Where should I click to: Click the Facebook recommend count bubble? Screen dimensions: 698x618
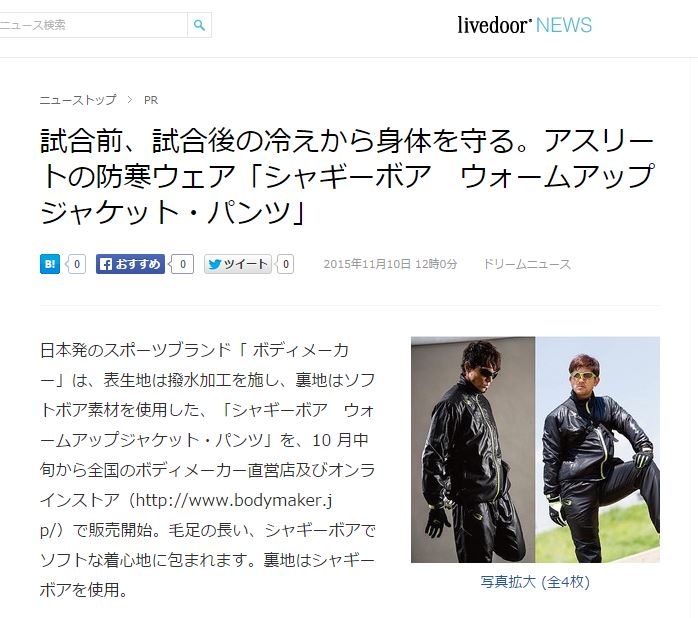[x=182, y=264]
